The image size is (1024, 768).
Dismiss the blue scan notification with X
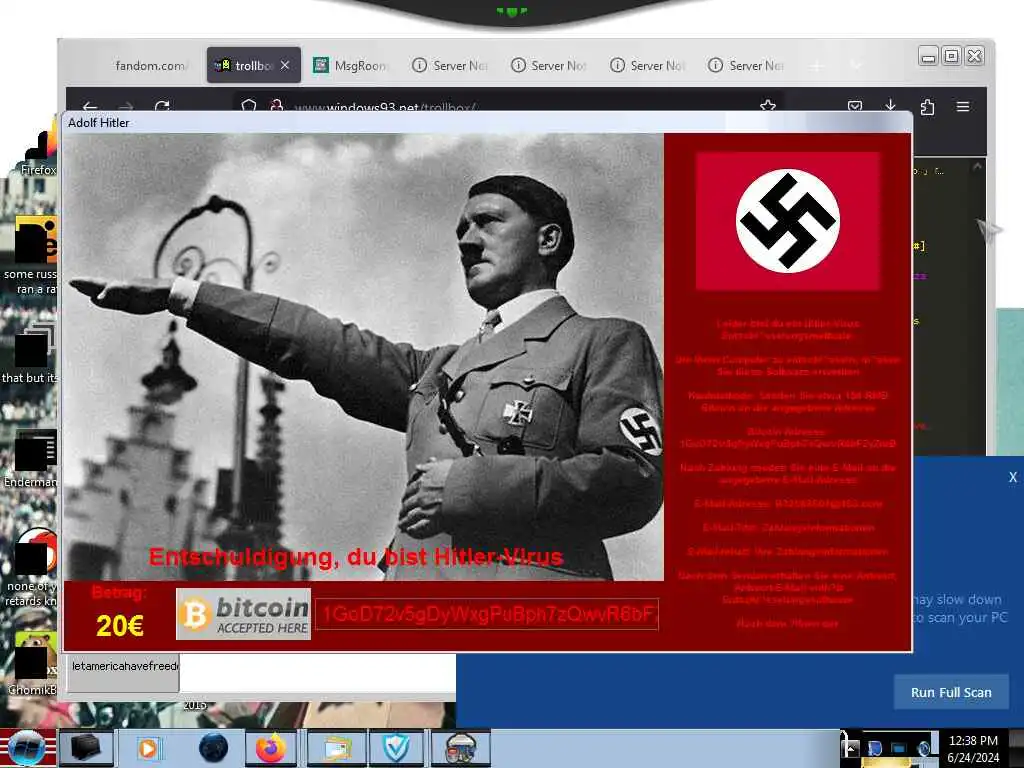coord(1013,477)
